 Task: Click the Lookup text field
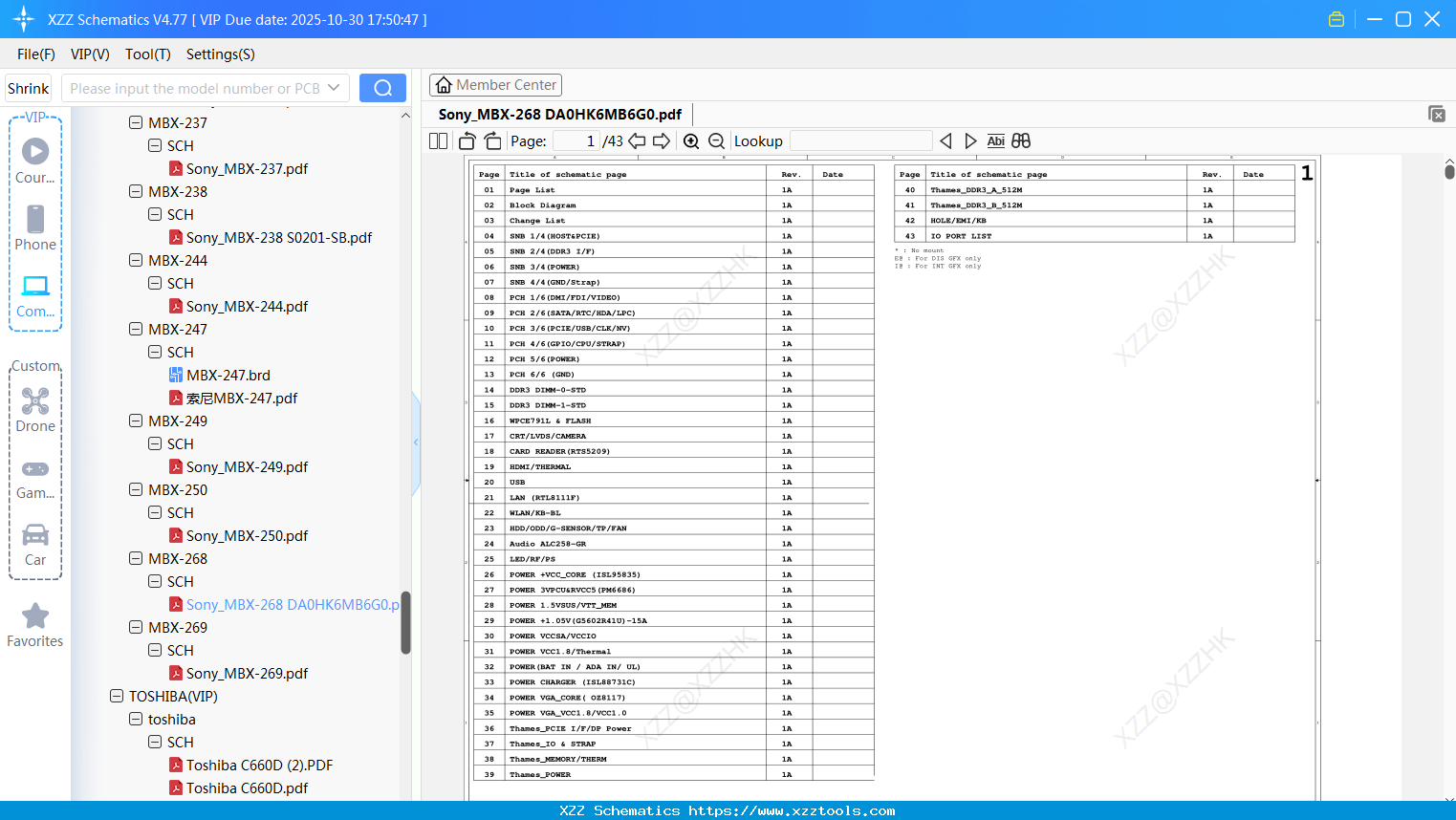[x=861, y=141]
